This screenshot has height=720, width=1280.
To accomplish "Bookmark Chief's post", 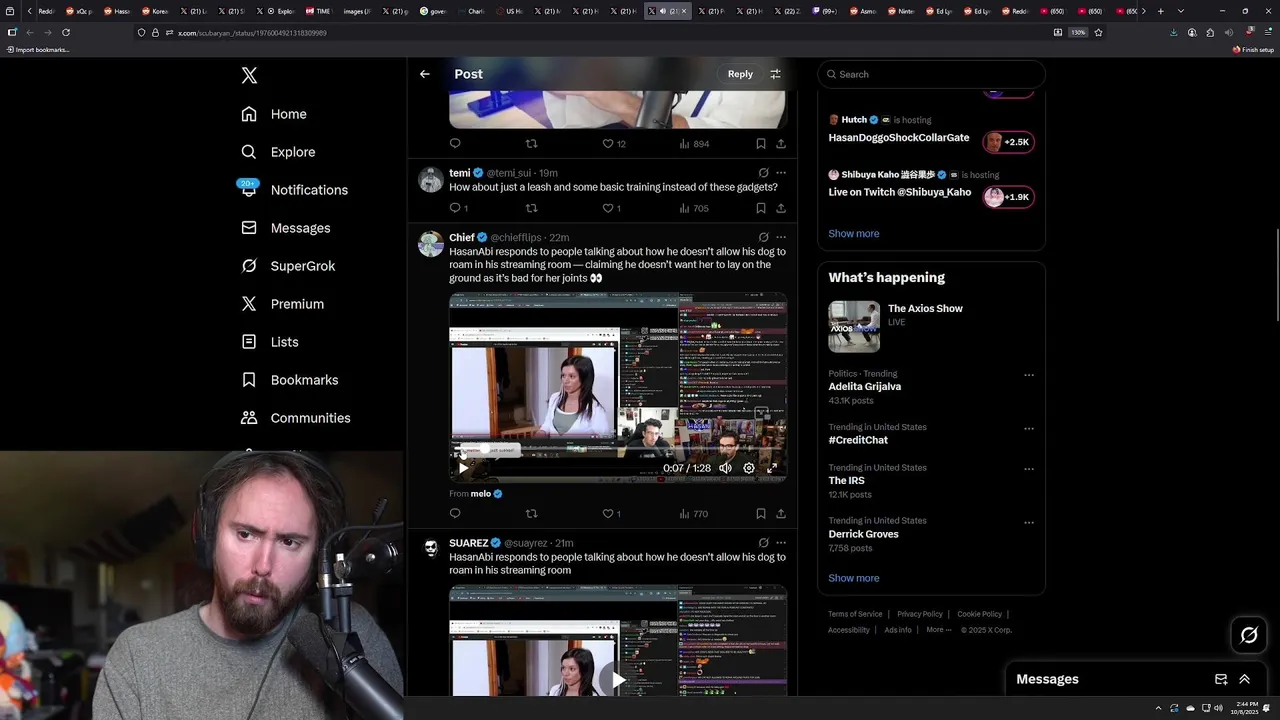I will point(761,514).
